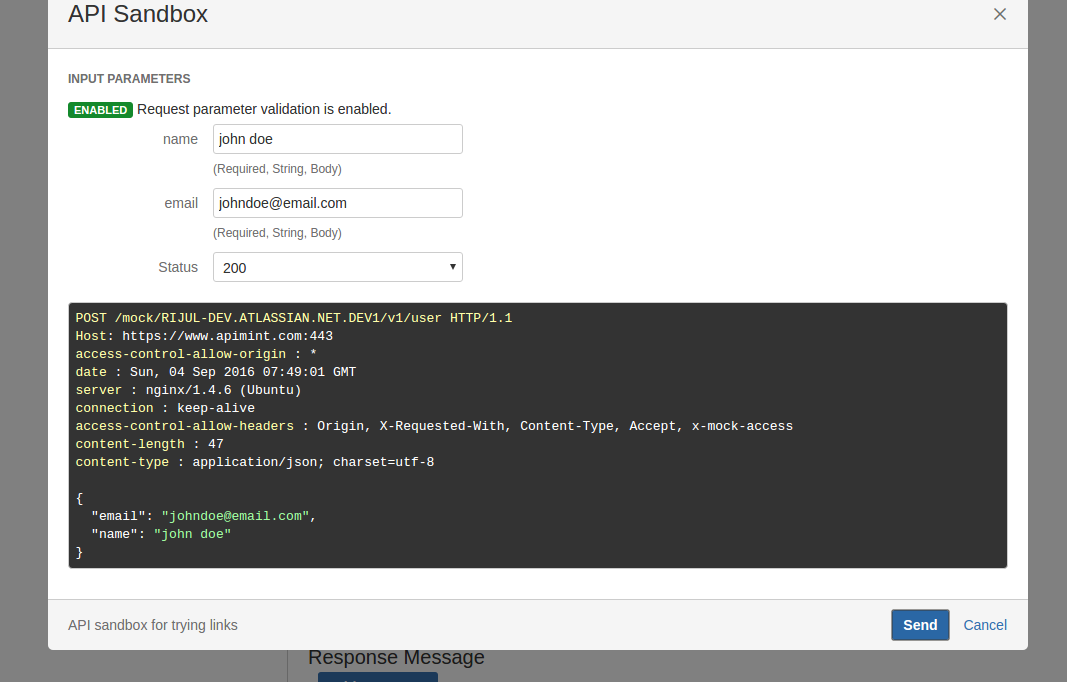1067x682 pixels.
Task: Focus the email input field
Action: (338, 203)
